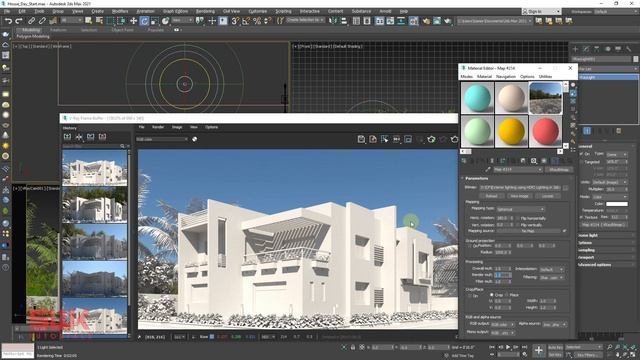
Task: Click the region render icon in frame buffer
Action: (408, 140)
